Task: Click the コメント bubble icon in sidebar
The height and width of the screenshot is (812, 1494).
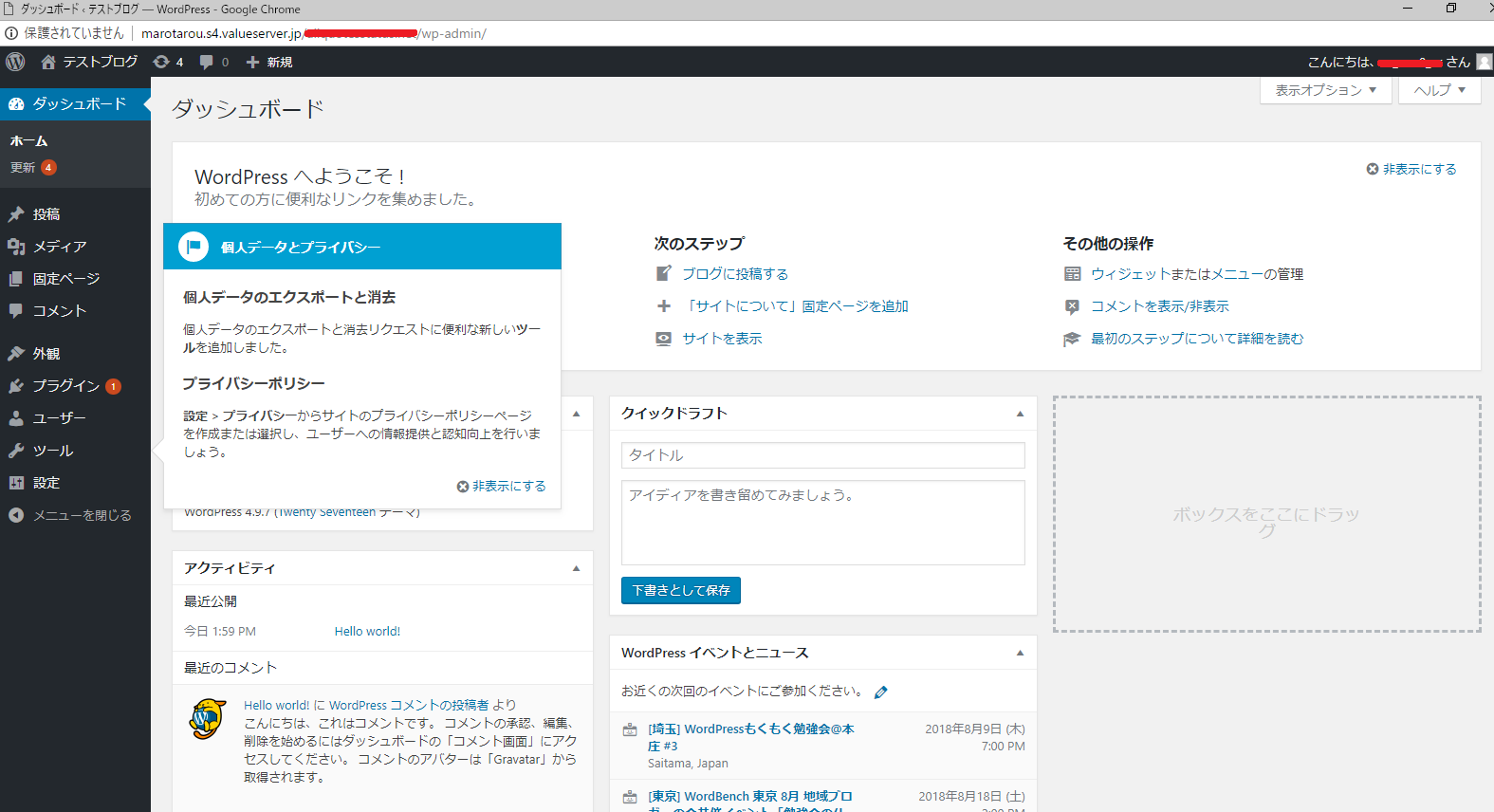Action: pyautogui.click(x=16, y=311)
